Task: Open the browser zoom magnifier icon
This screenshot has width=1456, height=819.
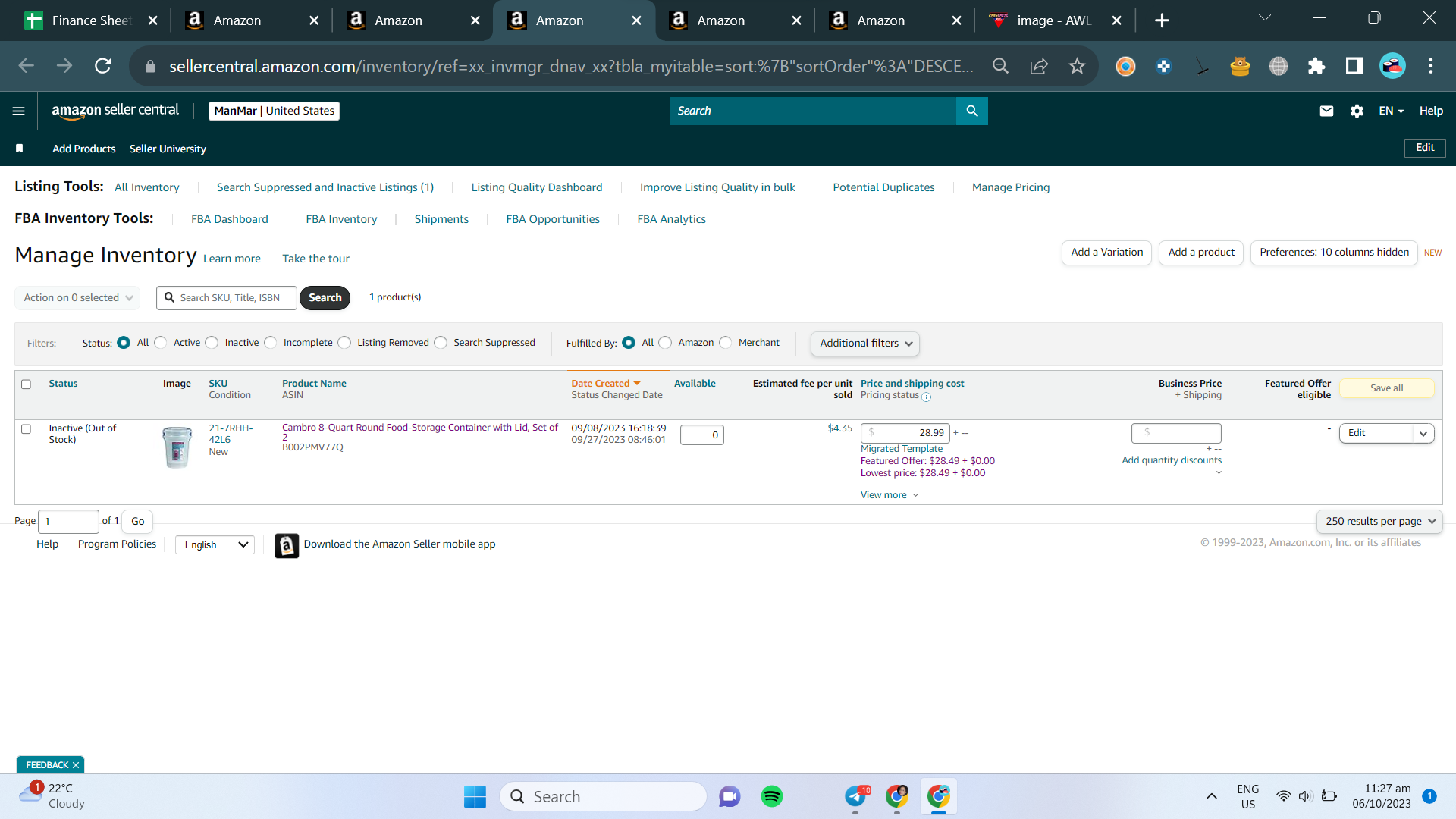Action: 1000,66
